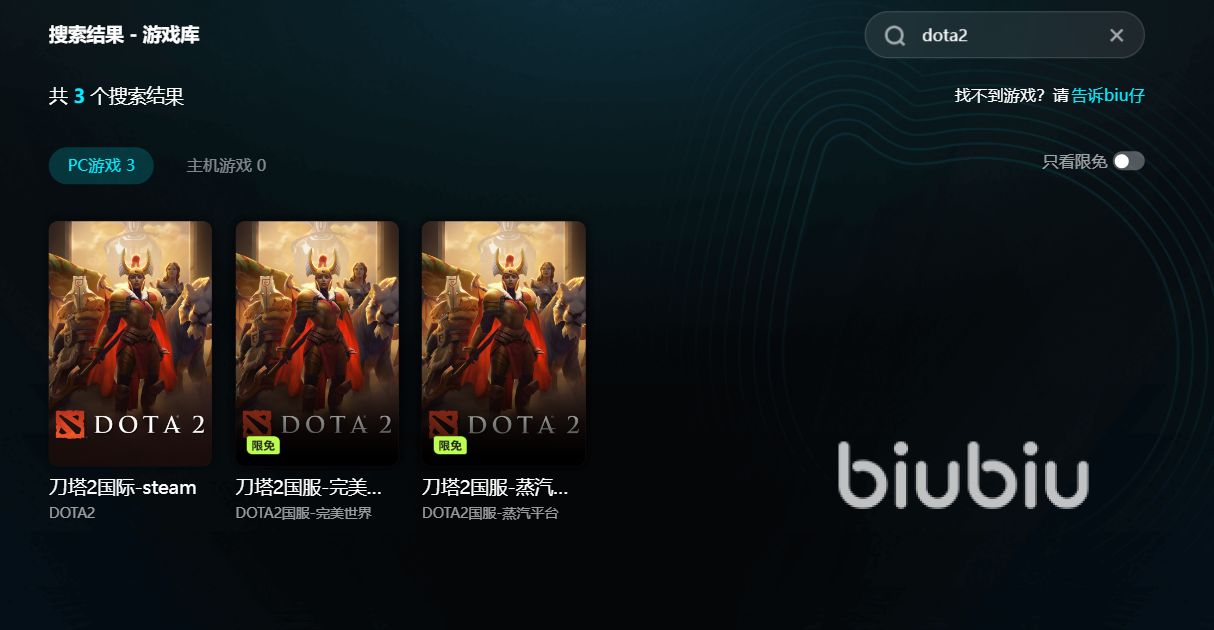Toggle the 只看限免 switch
1214x630 pixels.
pos(1129,161)
